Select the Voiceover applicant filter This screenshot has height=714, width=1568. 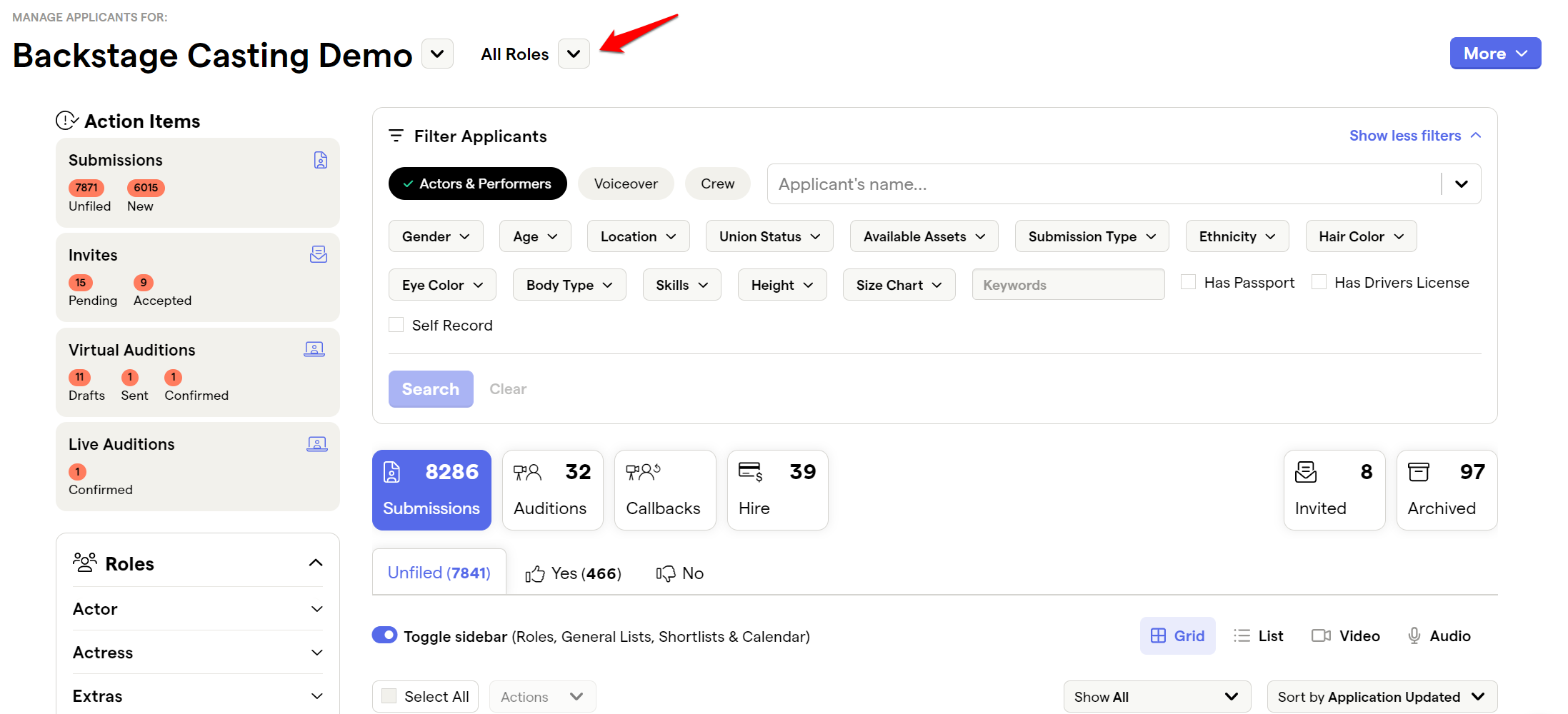625,183
